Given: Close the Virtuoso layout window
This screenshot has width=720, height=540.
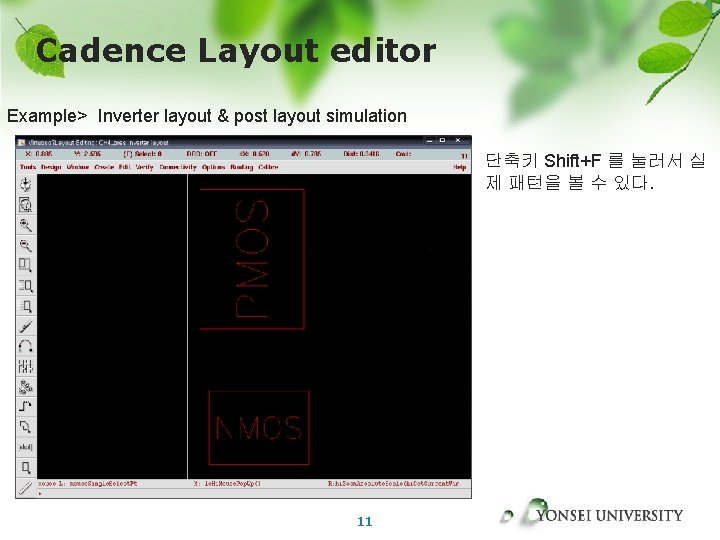Looking at the screenshot, I should [458, 141].
